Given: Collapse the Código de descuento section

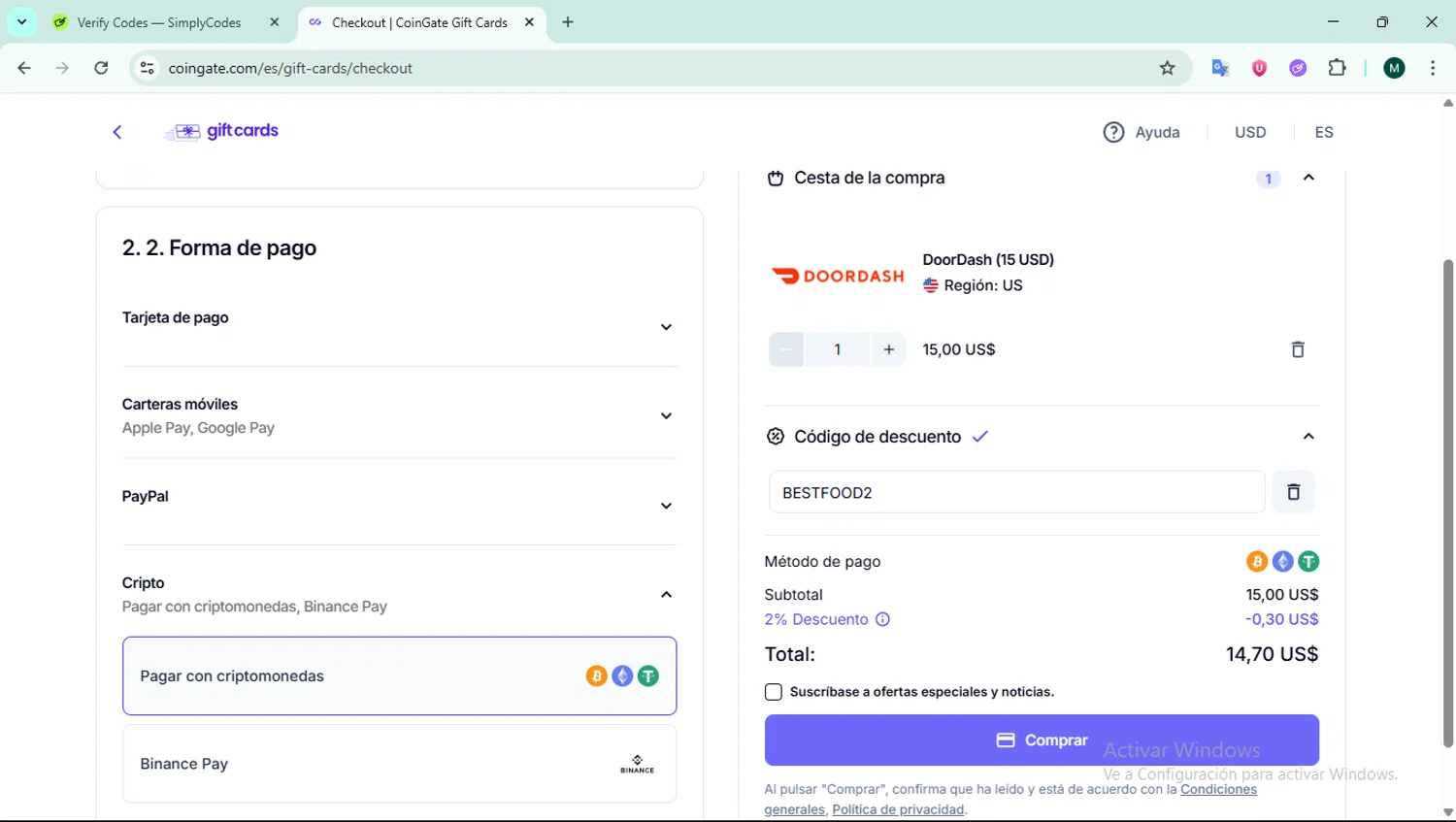Looking at the screenshot, I should click(x=1308, y=437).
